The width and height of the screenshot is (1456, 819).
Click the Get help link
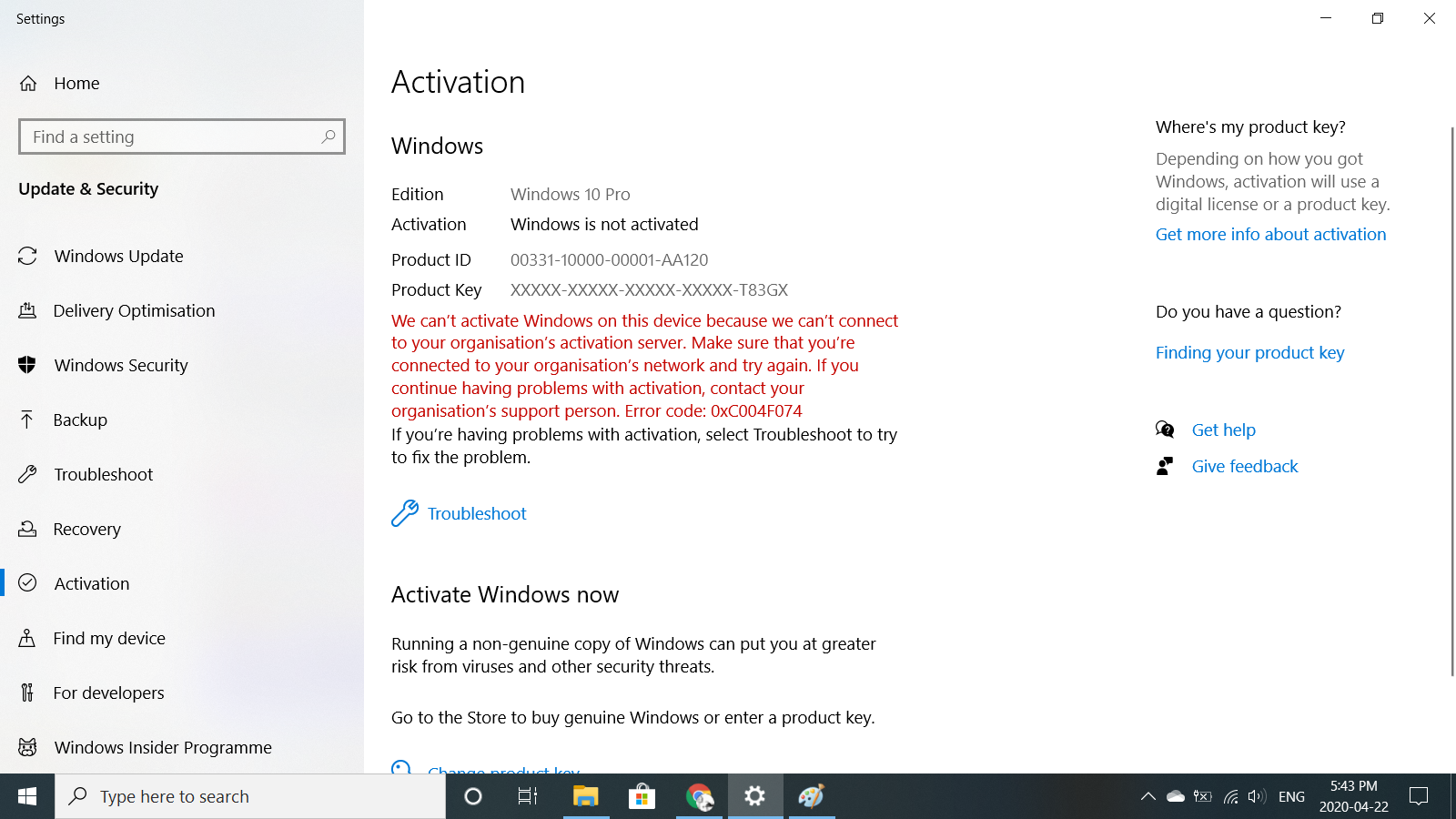(x=1223, y=430)
